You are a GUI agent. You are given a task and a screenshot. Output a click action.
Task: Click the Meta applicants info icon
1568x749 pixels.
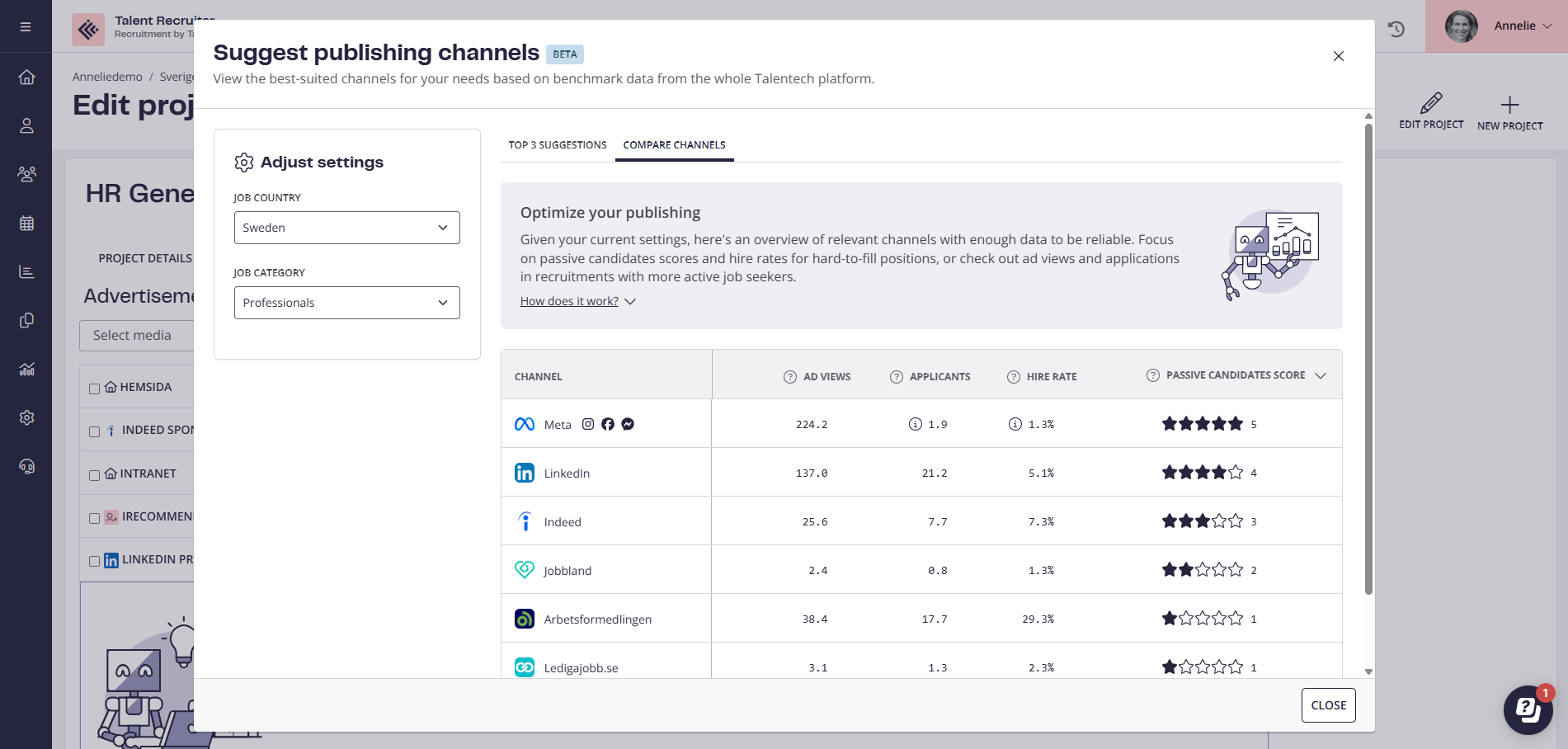pyautogui.click(x=915, y=424)
